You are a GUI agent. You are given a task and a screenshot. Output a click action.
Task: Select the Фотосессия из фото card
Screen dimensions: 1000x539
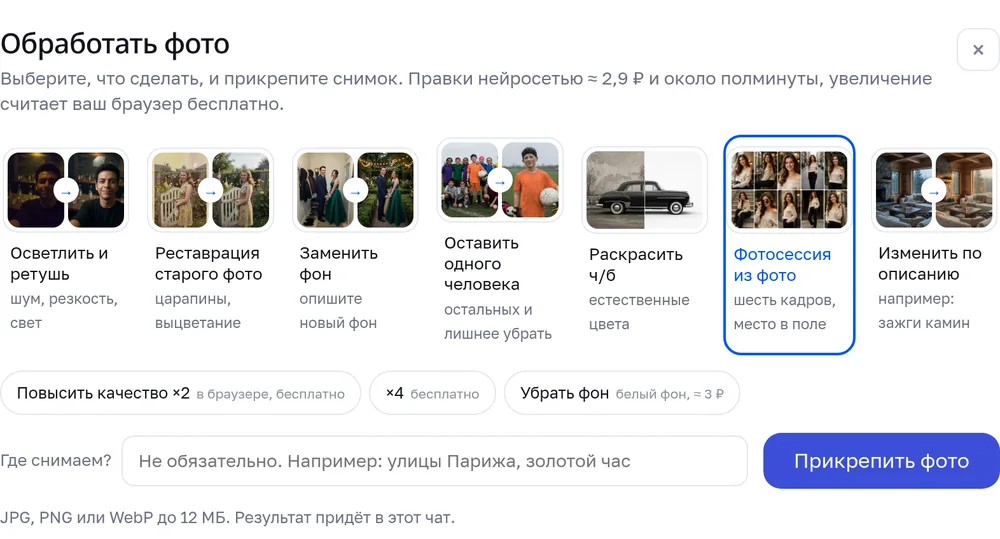(789, 245)
